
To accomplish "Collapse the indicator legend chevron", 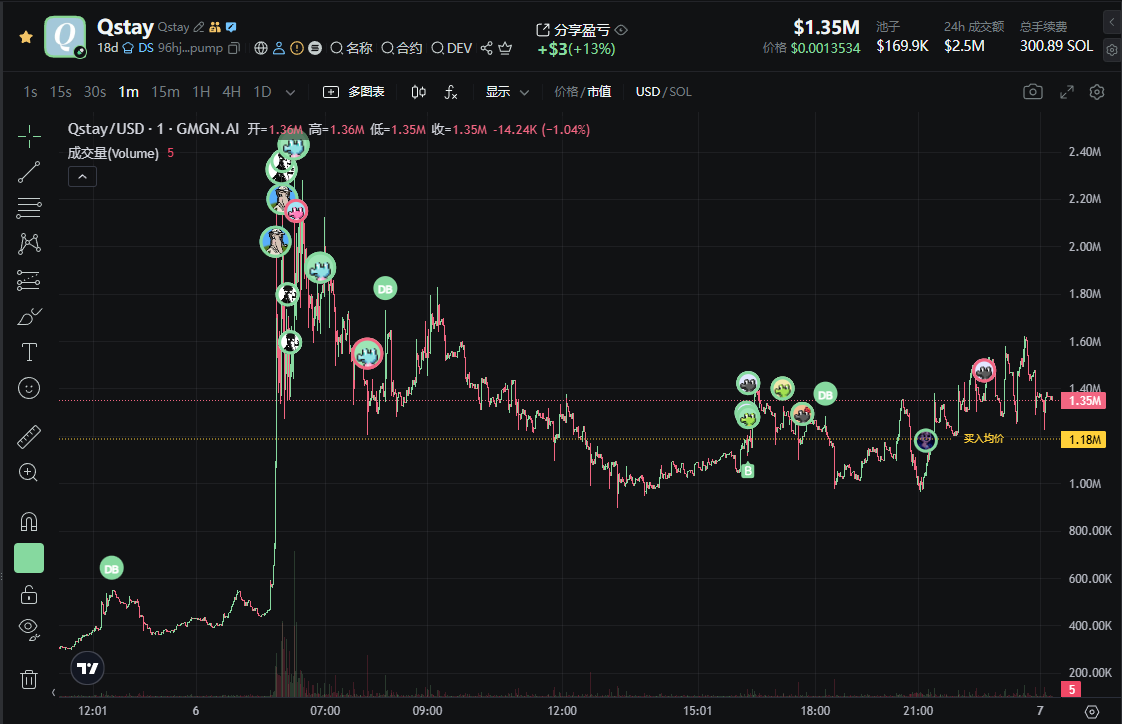I will tap(82, 177).
